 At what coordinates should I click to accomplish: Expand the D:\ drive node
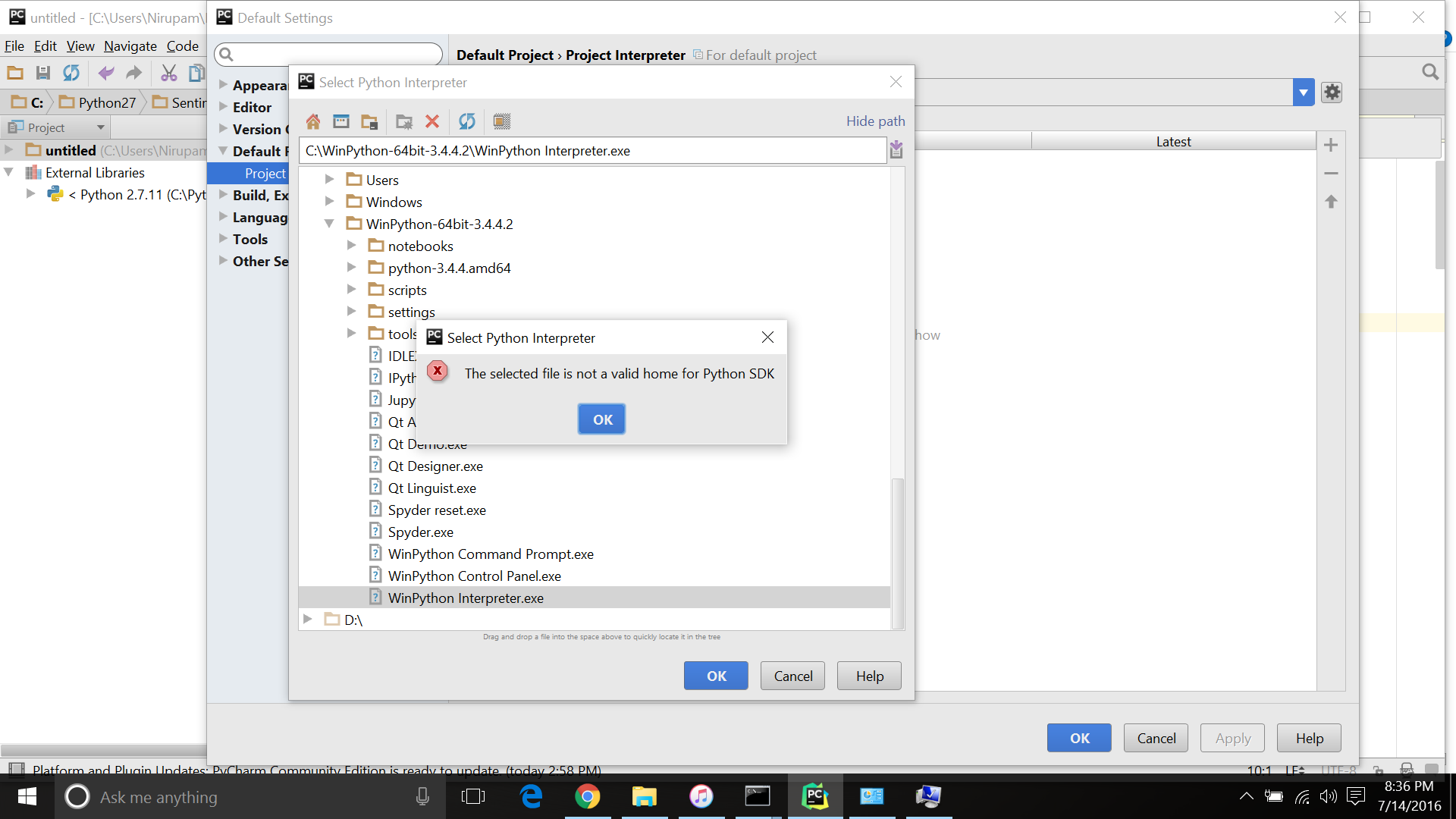307,620
